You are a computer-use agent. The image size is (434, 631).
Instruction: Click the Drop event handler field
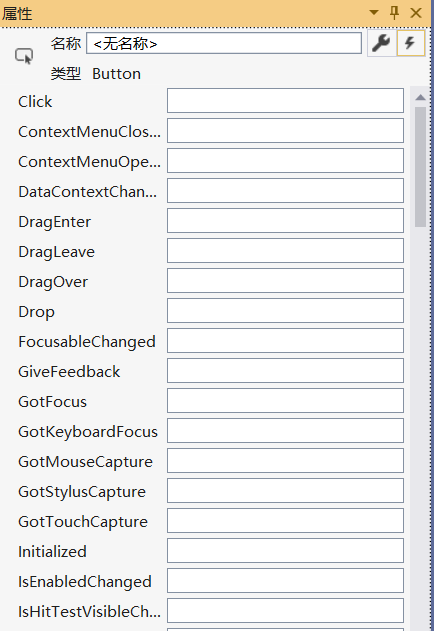tap(285, 311)
